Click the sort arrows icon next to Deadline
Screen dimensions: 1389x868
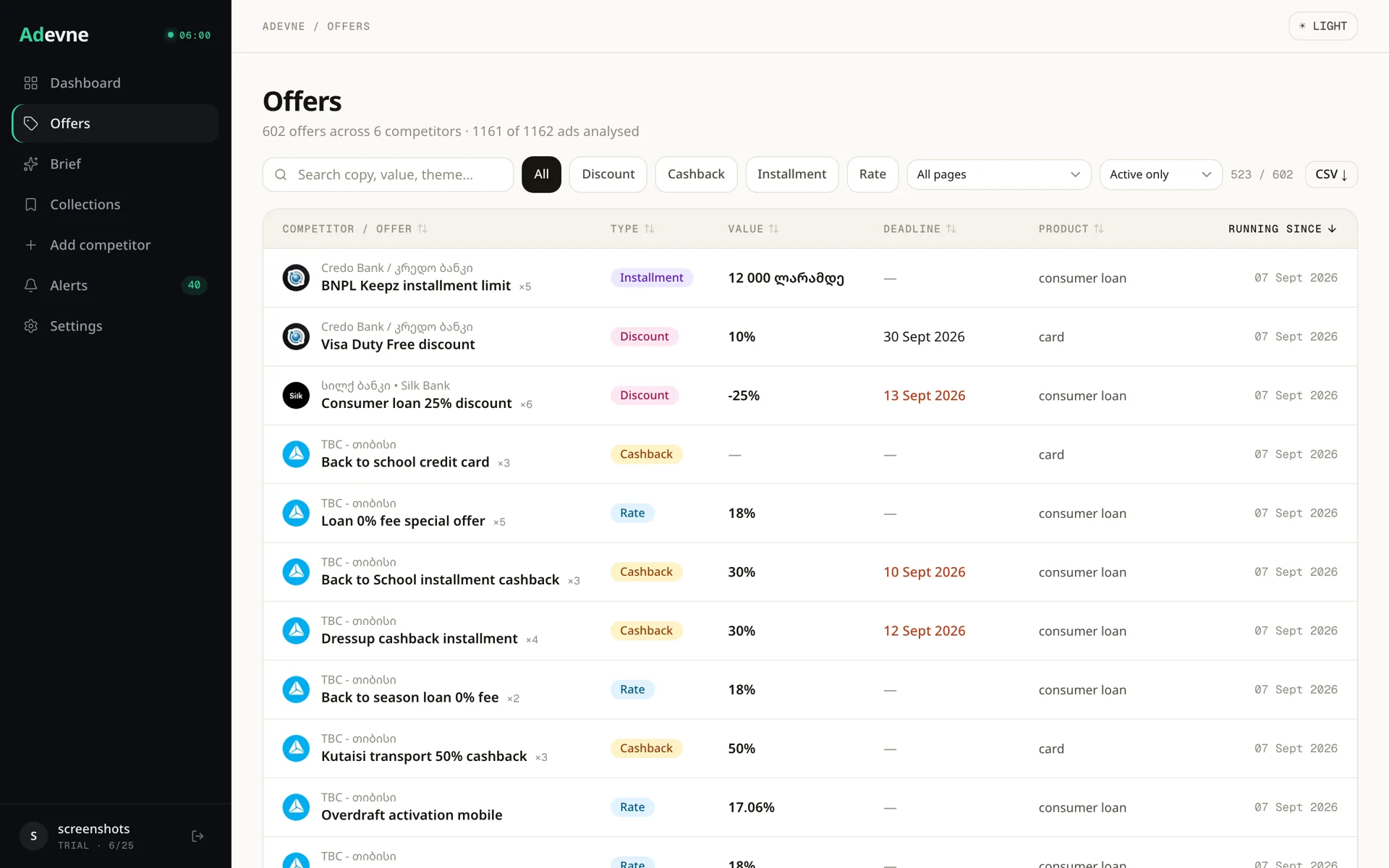click(x=951, y=229)
